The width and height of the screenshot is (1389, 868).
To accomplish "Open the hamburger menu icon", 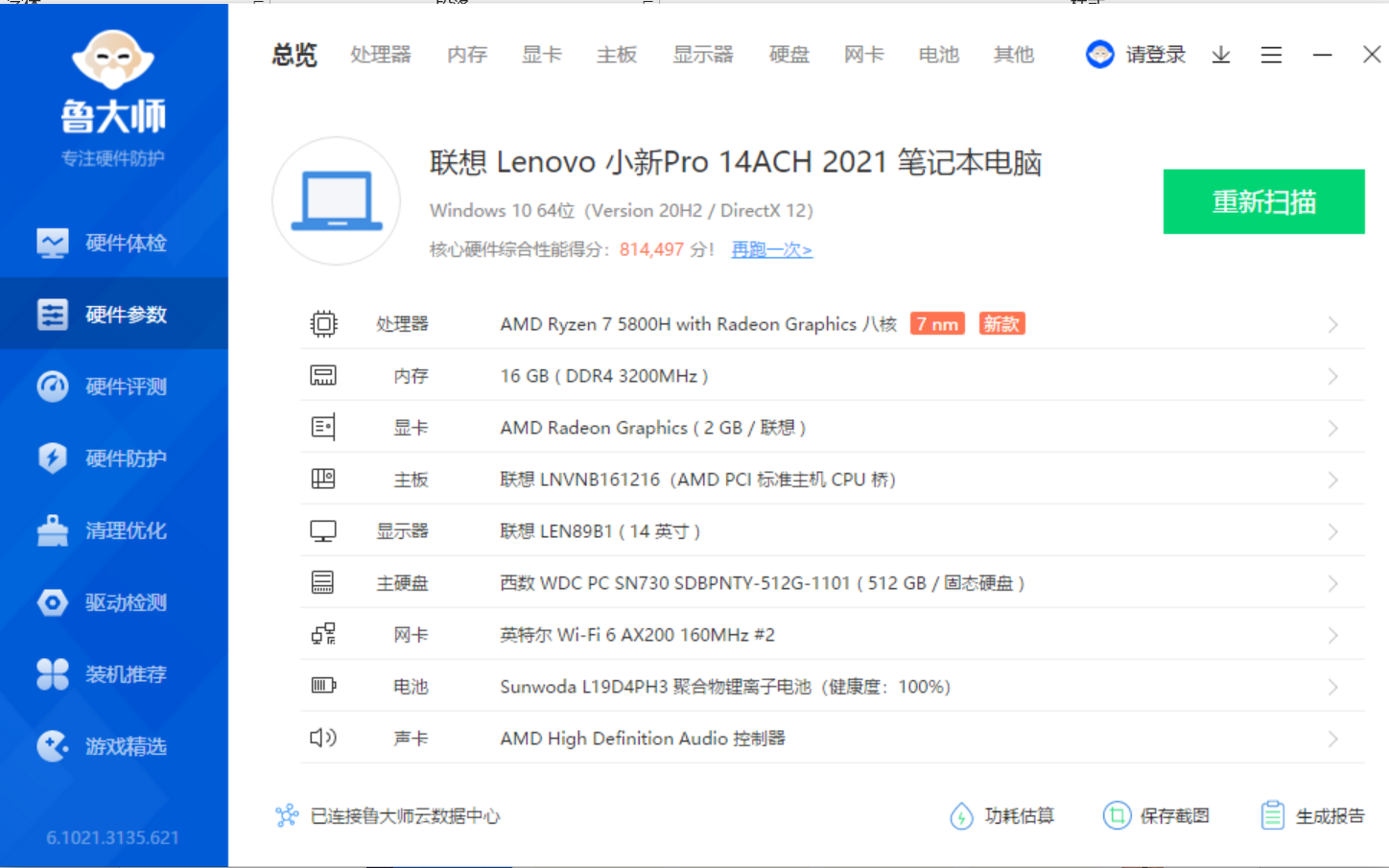I will pos(1272,55).
